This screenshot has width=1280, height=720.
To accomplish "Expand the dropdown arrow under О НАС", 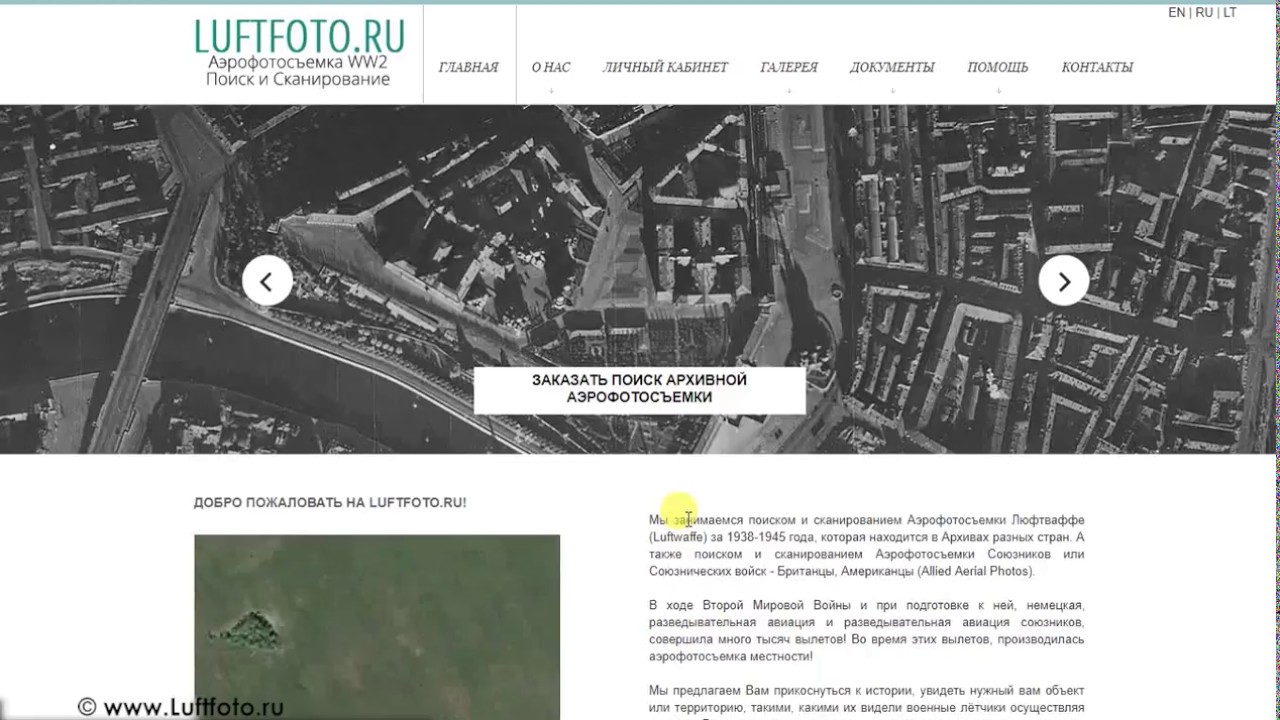I will [x=551, y=91].
